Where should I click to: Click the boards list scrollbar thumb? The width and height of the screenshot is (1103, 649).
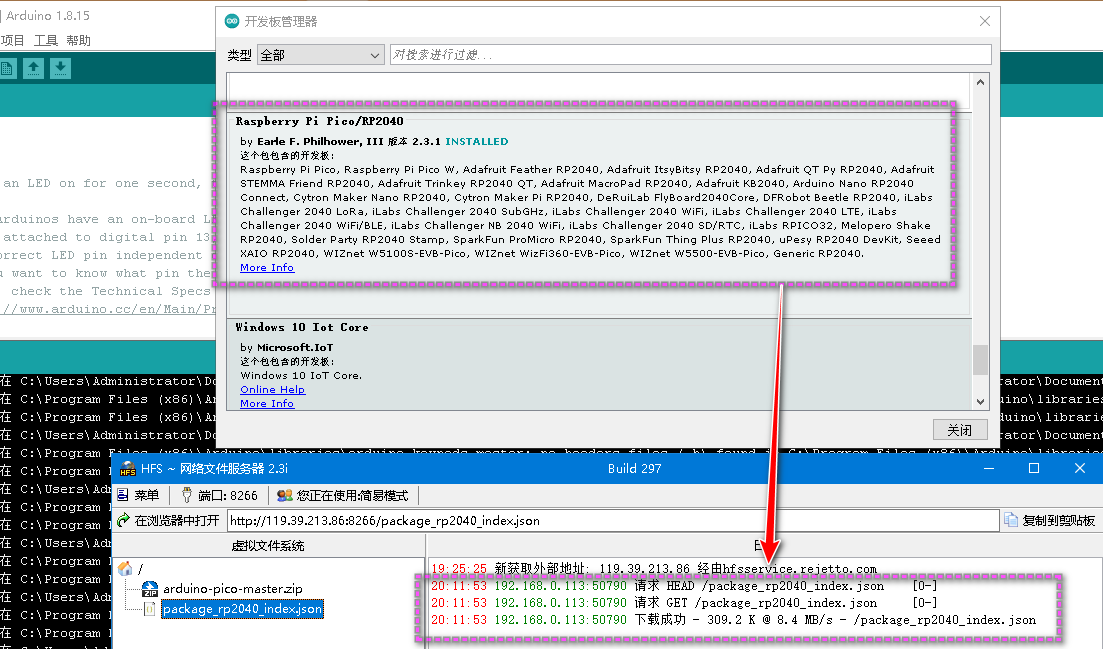[981, 359]
